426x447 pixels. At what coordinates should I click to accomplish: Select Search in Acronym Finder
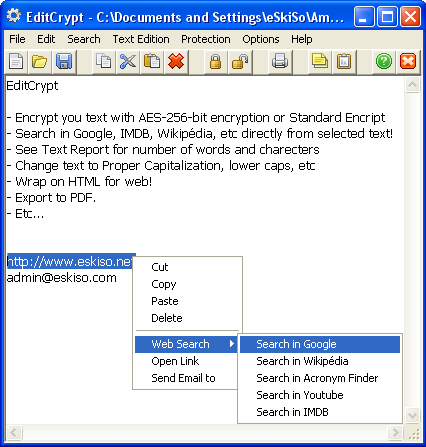[x=320, y=378]
